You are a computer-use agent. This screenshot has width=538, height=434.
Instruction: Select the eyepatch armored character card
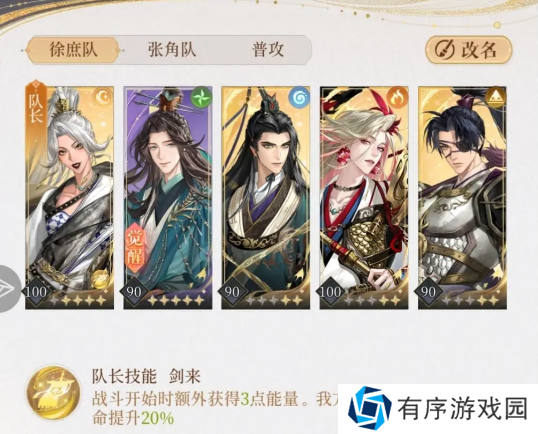click(463, 198)
